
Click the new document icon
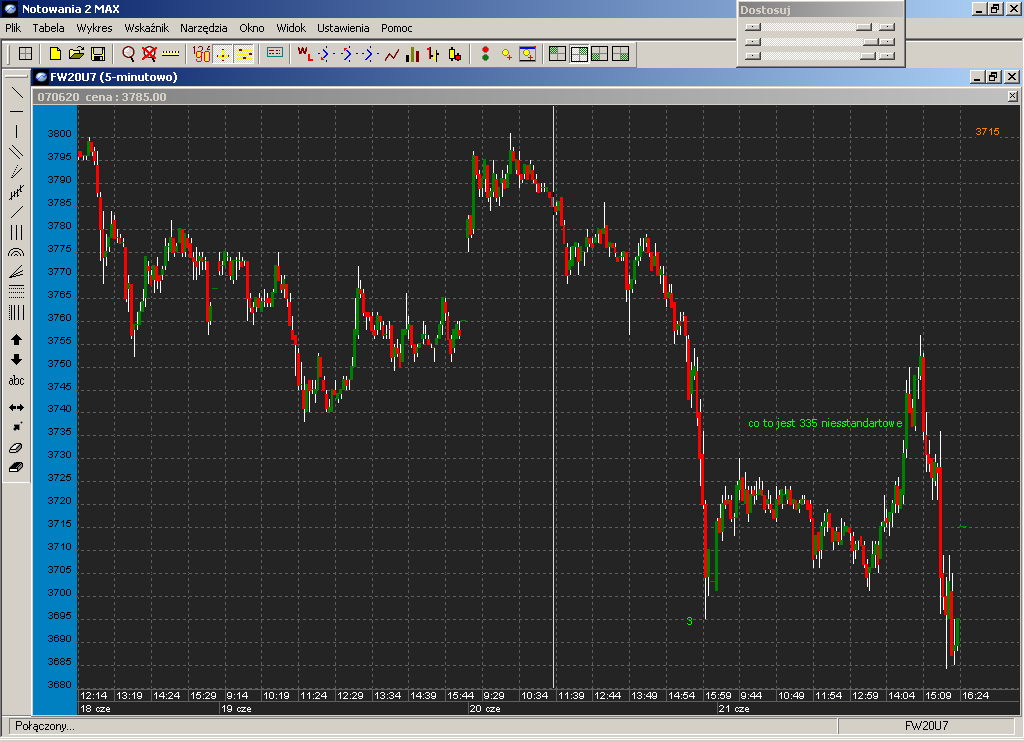click(x=56, y=54)
